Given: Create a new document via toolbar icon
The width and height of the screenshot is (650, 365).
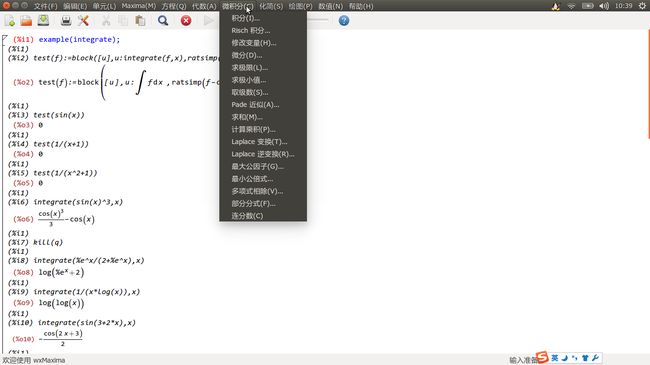Looking at the screenshot, I should tap(10, 21).
